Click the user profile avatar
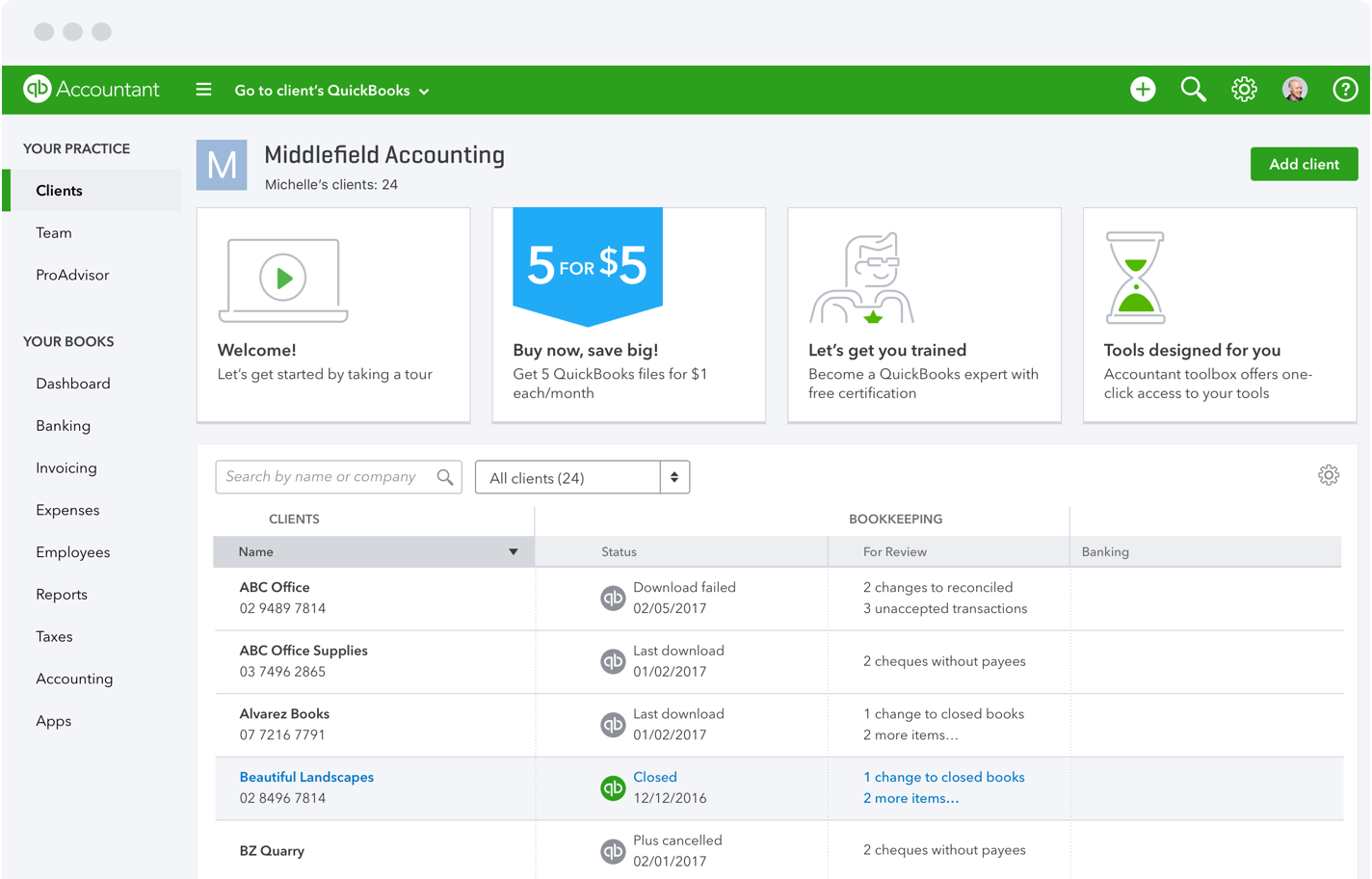This screenshot has width=1372, height=879. click(x=1295, y=90)
